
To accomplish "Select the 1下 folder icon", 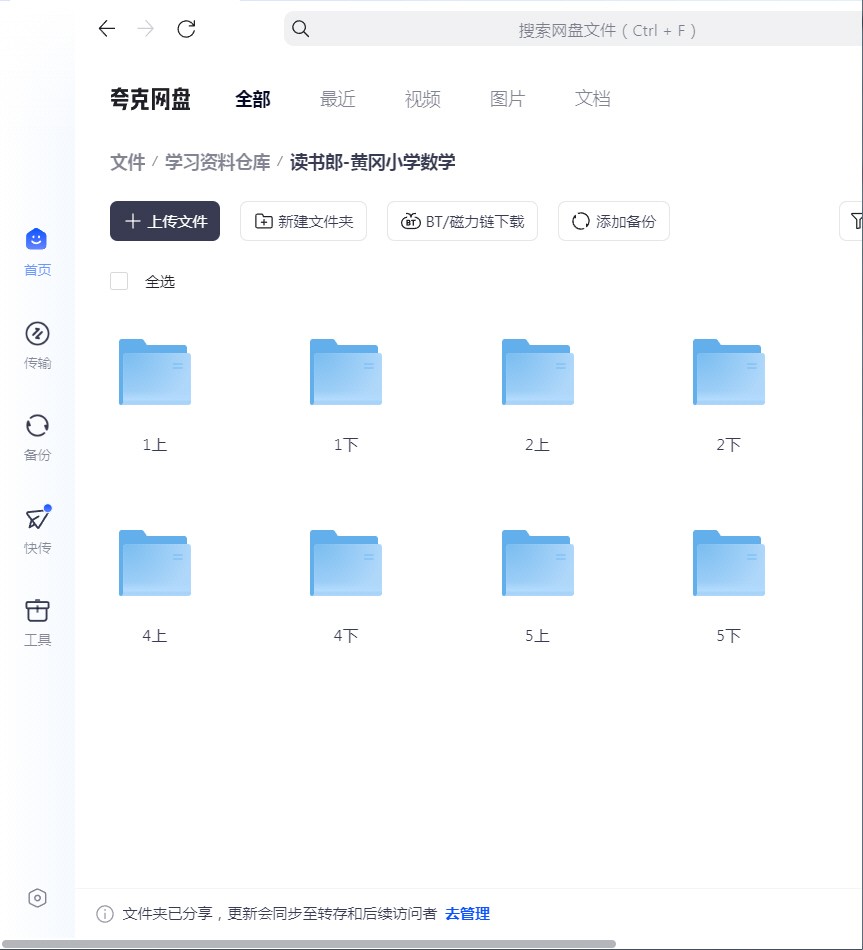I will [x=346, y=371].
